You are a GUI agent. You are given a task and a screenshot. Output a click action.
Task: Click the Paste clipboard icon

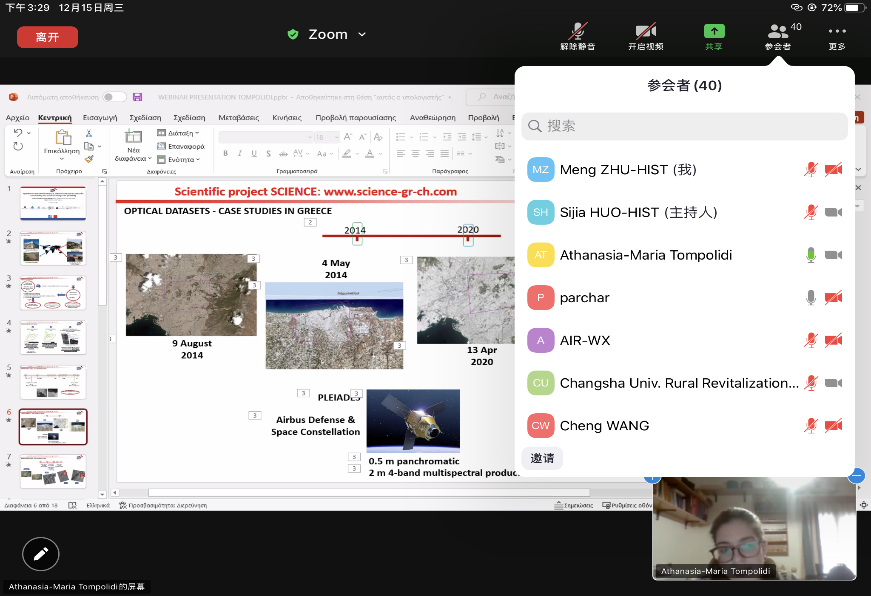(63, 137)
